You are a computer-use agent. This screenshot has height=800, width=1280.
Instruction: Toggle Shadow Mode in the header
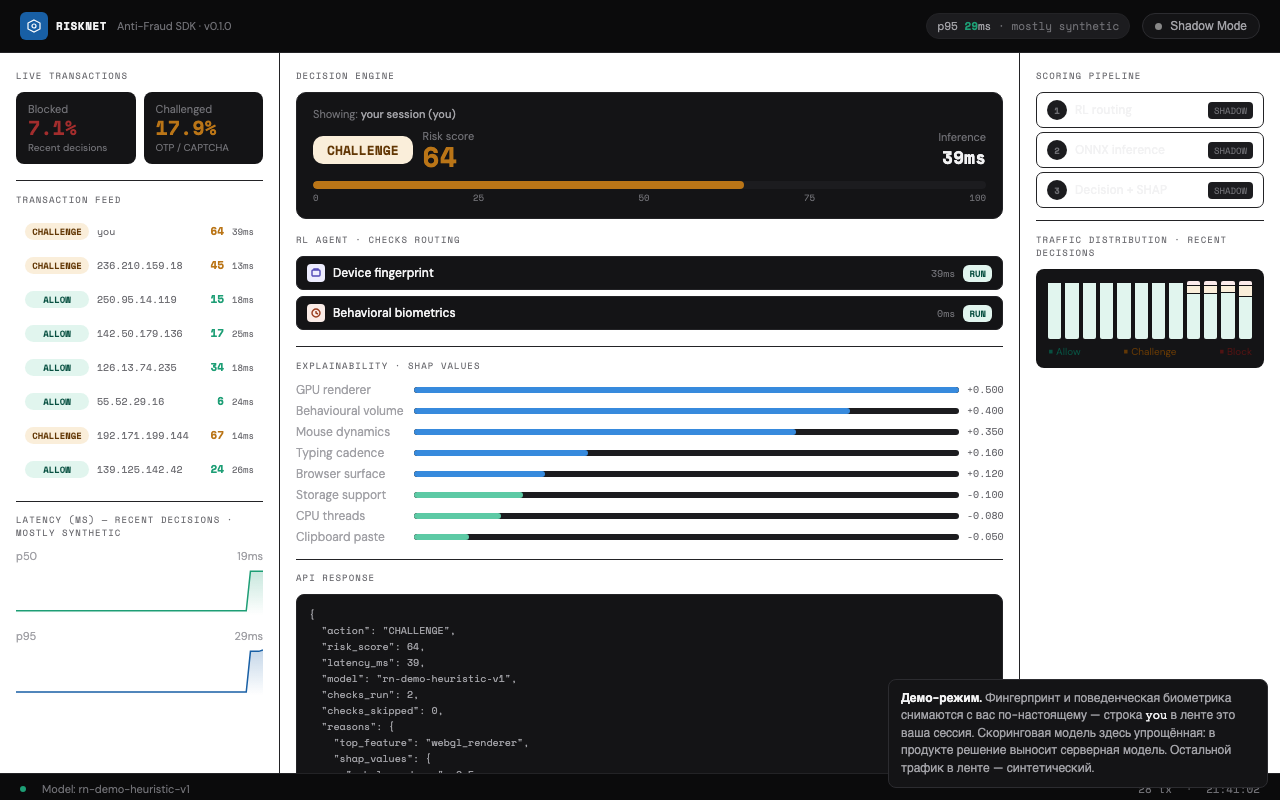pyautogui.click(x=1200, y=26)
